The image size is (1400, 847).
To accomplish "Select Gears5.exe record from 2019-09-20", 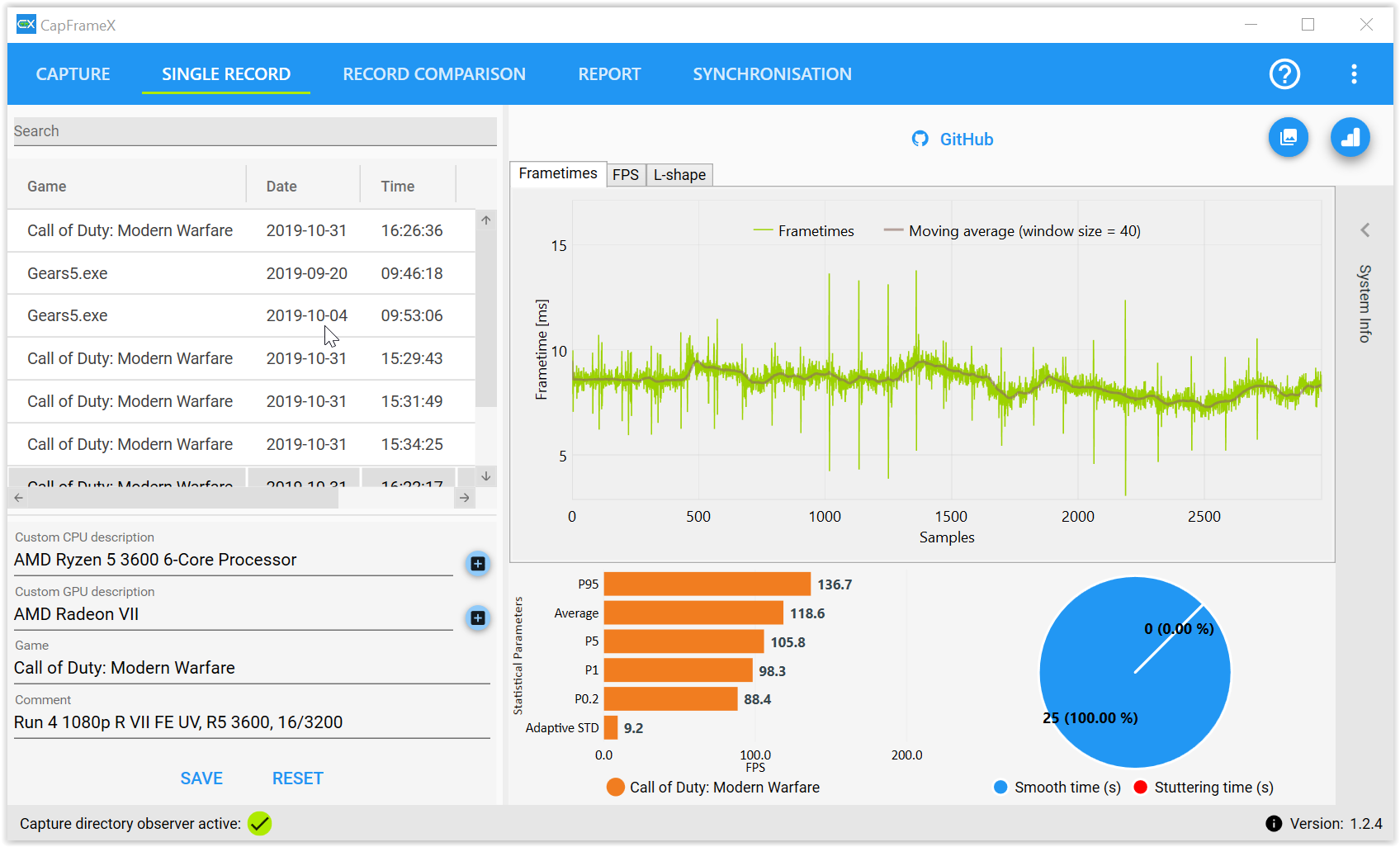I will [x=242, y=273].
